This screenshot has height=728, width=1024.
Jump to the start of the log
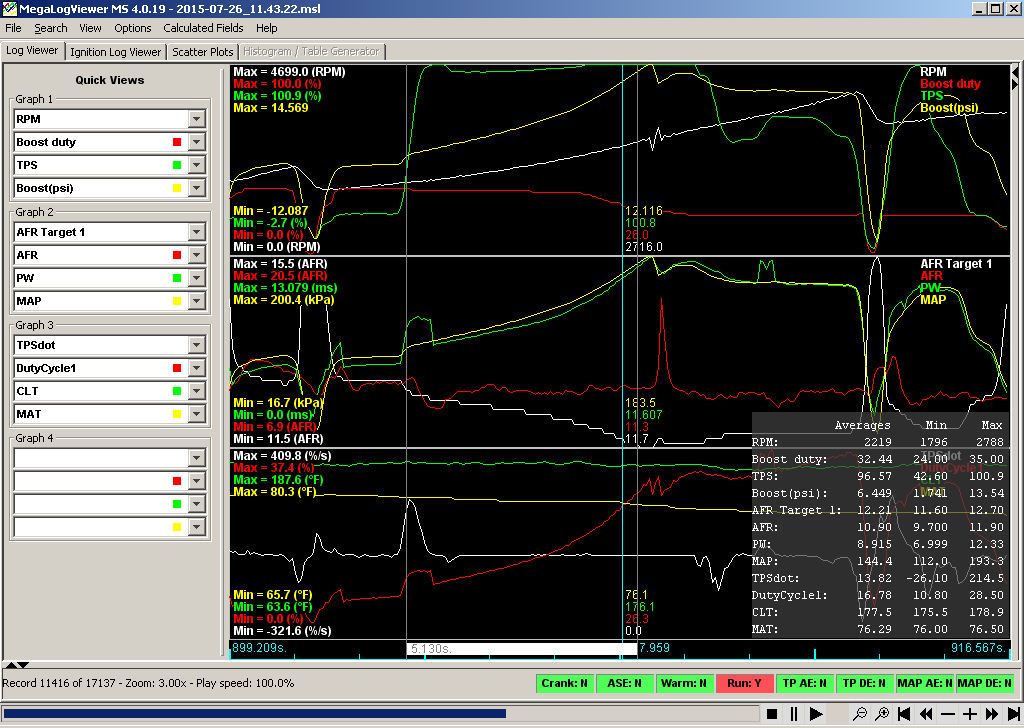[904, 714]
